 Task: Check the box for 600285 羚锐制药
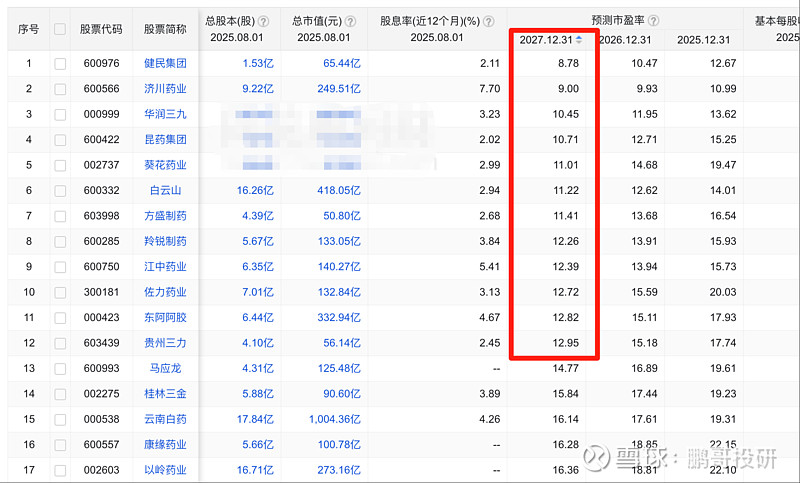coord(60,242)
